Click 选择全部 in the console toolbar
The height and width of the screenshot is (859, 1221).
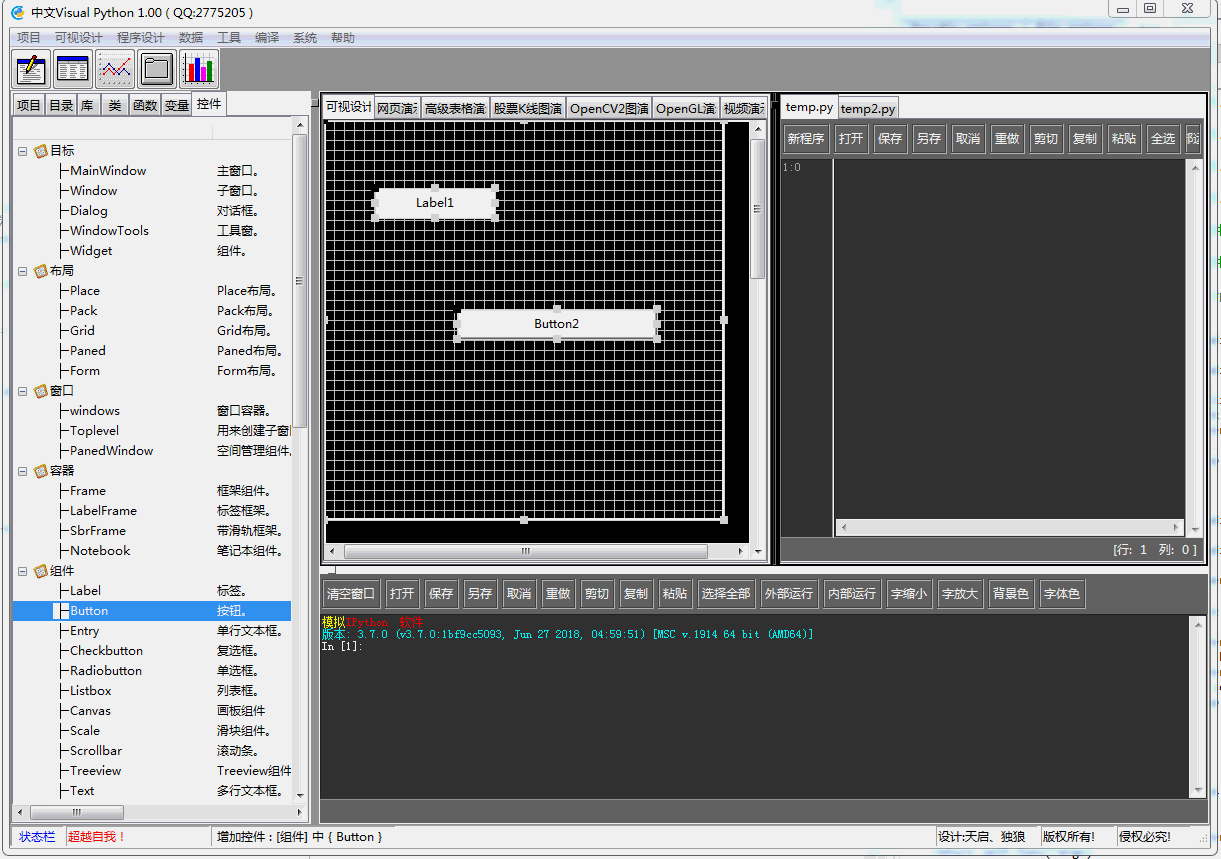click(x=726, y=594)
